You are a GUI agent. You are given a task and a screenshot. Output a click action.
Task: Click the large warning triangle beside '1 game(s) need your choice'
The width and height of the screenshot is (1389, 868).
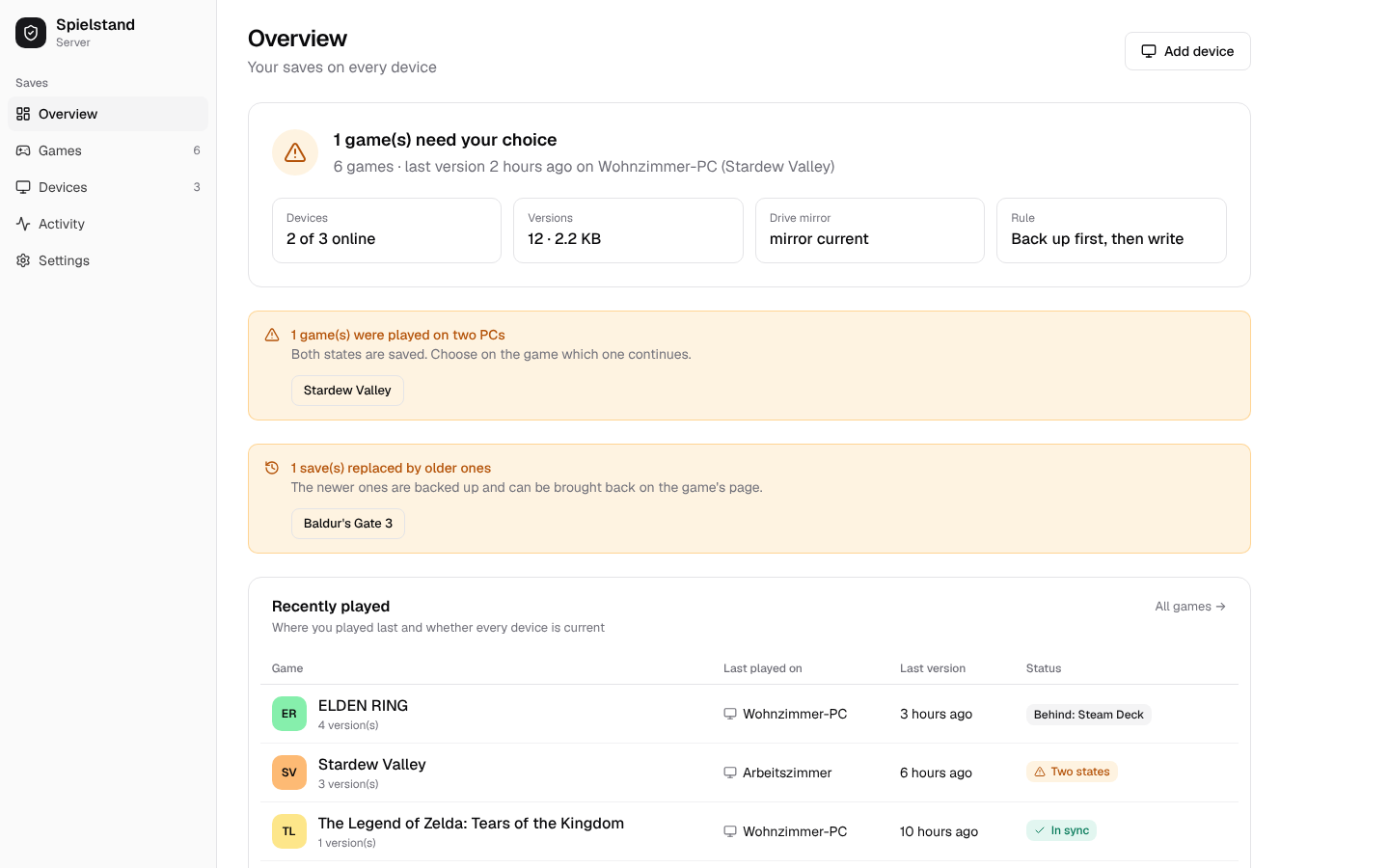(295, 152)
